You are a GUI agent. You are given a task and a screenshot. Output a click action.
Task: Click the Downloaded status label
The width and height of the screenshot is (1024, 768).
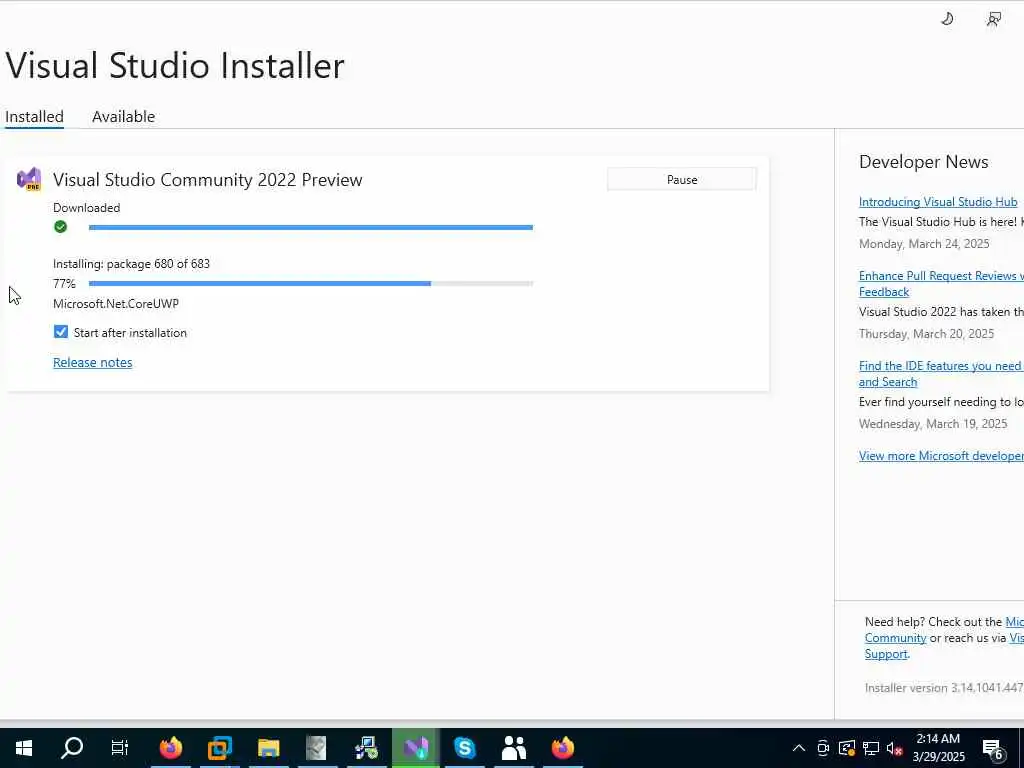point(86,208)
